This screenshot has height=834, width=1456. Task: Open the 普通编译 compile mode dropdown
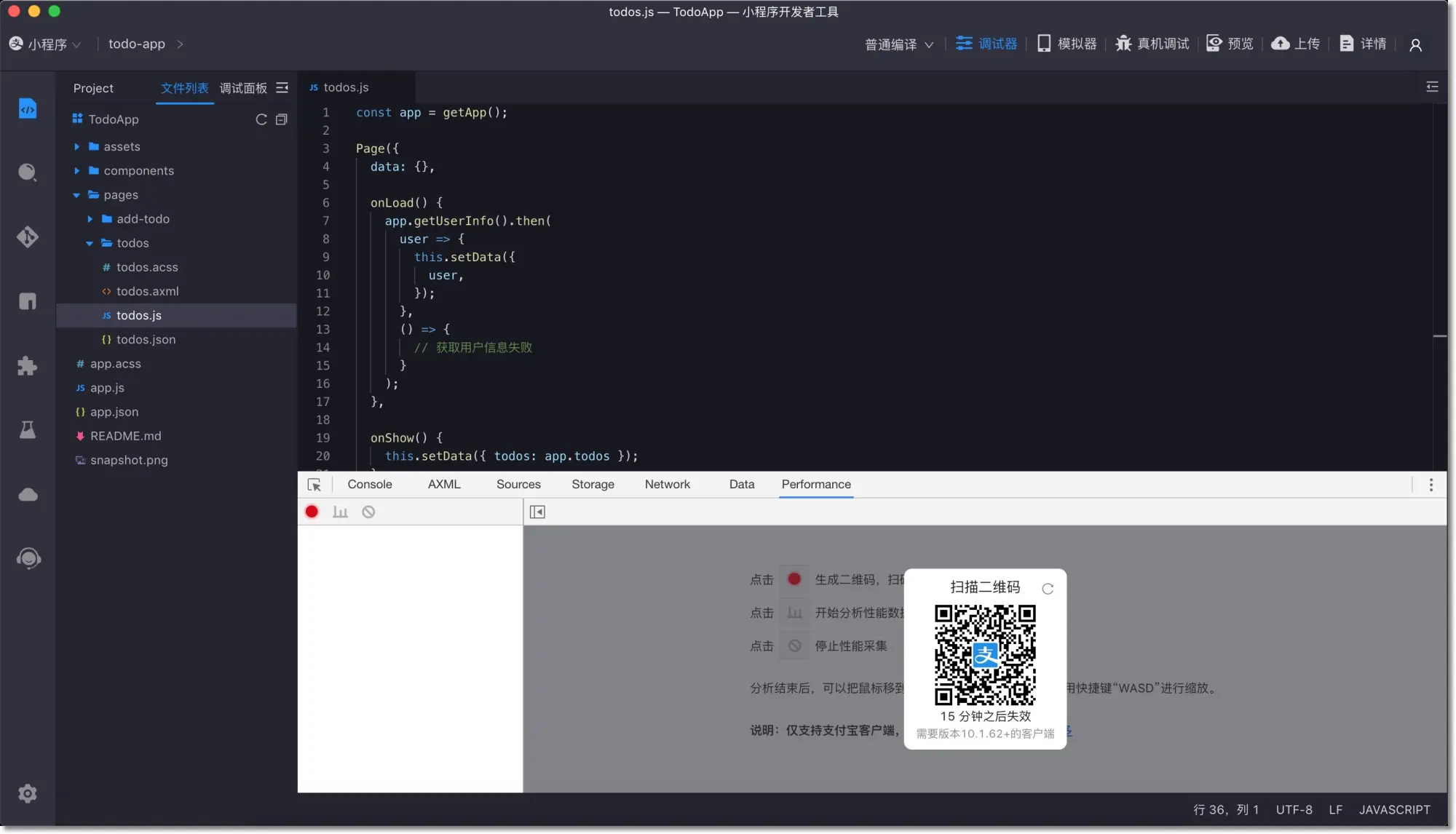(x=899, y=44)
